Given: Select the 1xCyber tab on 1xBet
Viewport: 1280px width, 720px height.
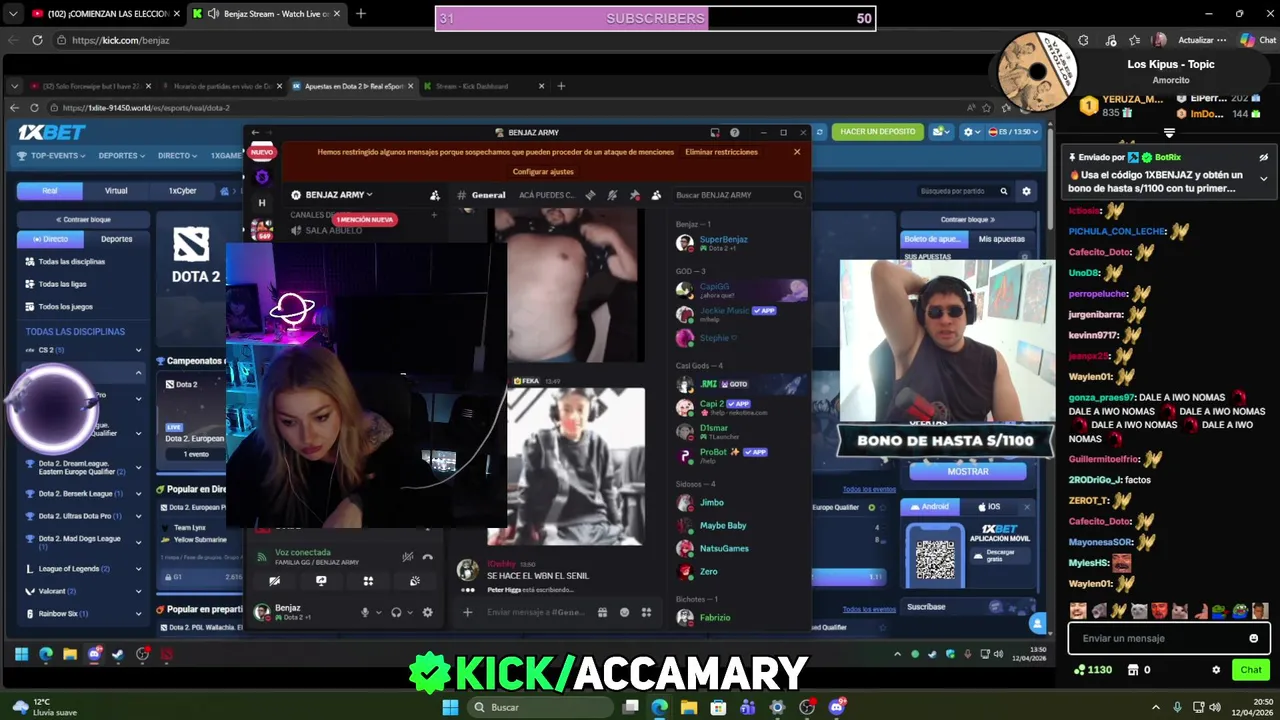Looking at the screenshot, I should point(182,190).
